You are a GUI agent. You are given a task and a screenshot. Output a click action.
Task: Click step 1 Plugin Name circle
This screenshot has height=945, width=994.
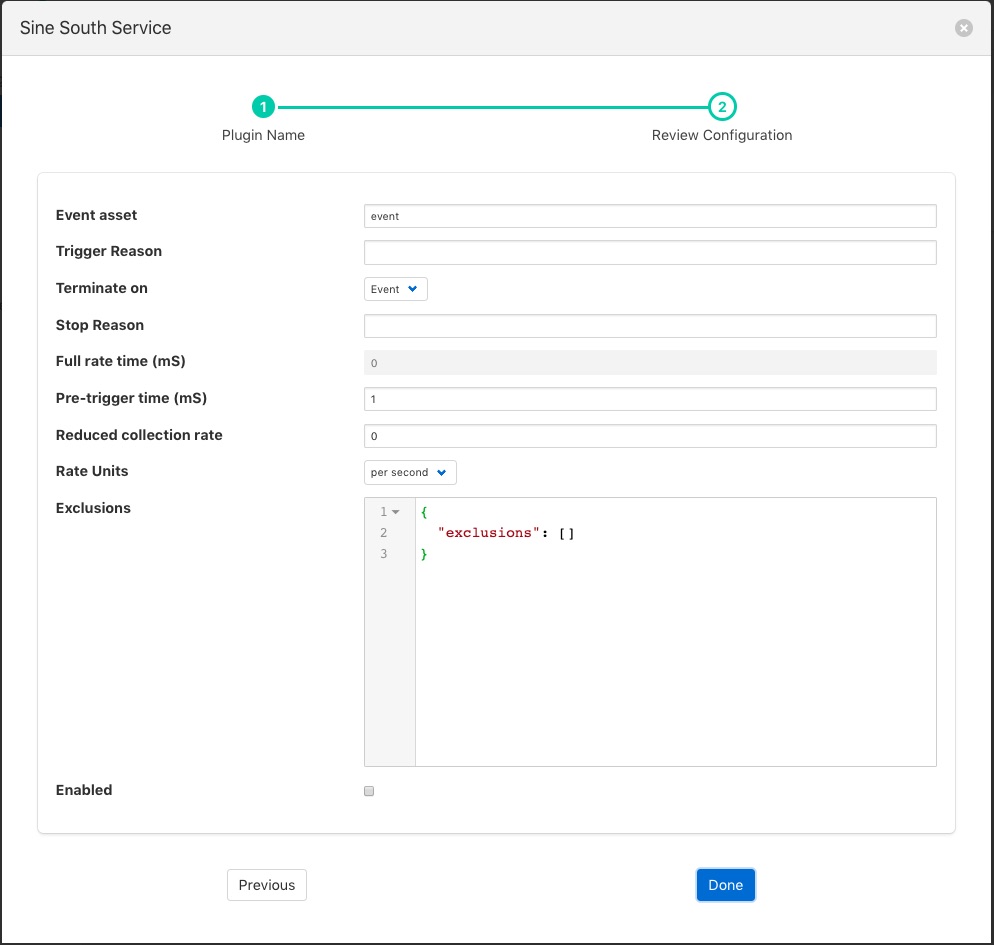(263, 107)
